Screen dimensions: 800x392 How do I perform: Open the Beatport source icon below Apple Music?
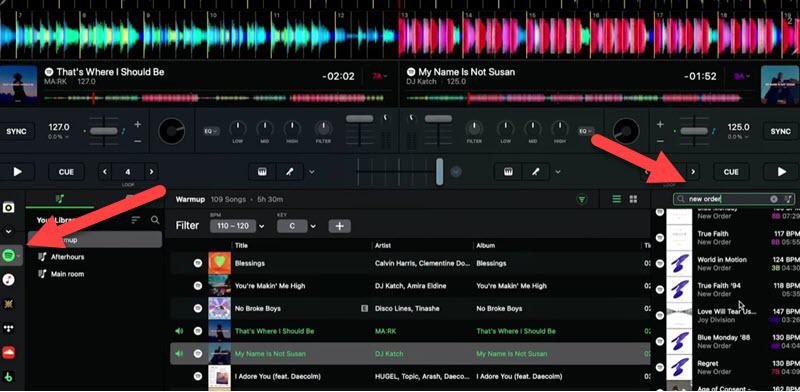(x=9, y=304)
